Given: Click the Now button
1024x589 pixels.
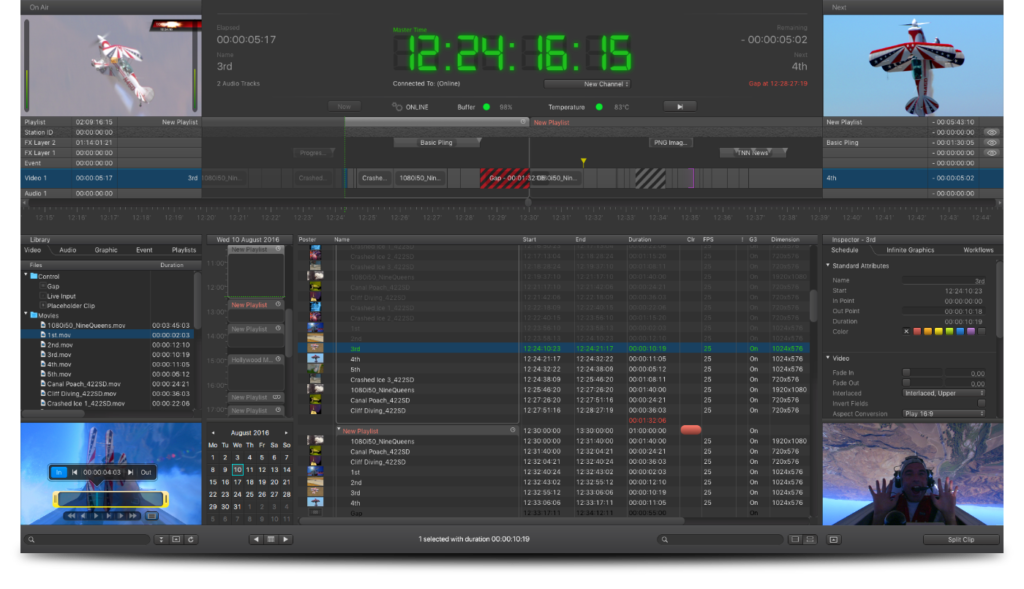Looking at the screenshot, I should coord(344,106).
